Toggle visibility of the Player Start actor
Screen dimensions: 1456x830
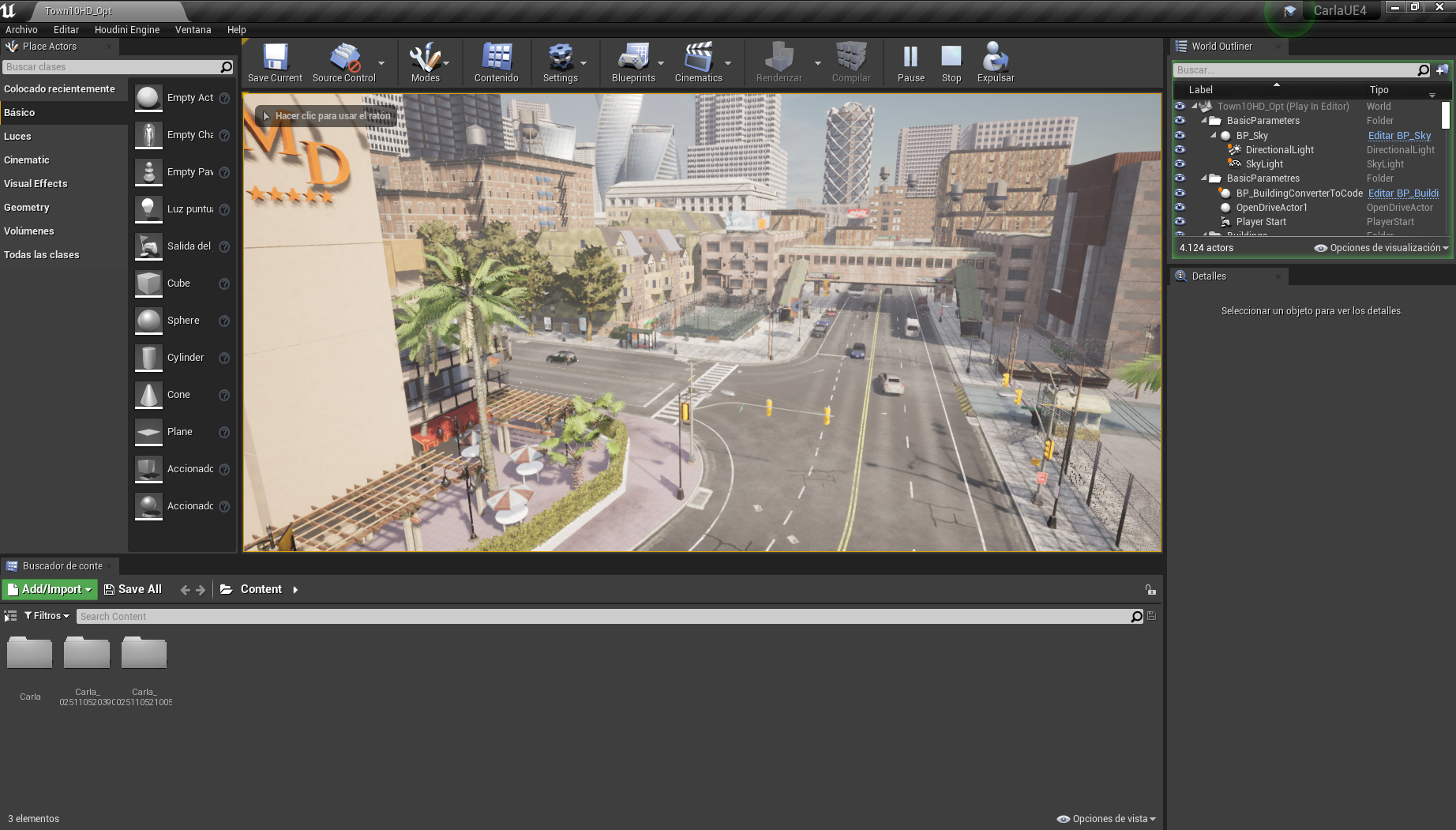(1180, 222)
